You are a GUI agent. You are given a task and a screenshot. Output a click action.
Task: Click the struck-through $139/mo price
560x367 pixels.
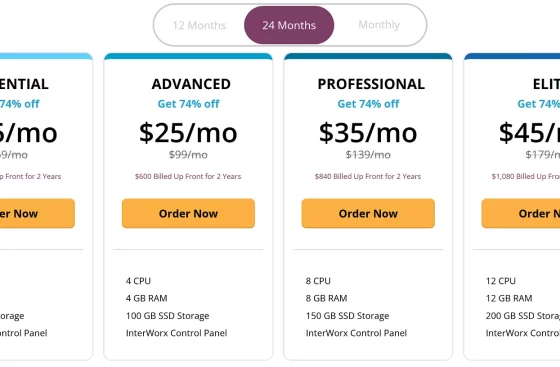click(x=368, y=155)
